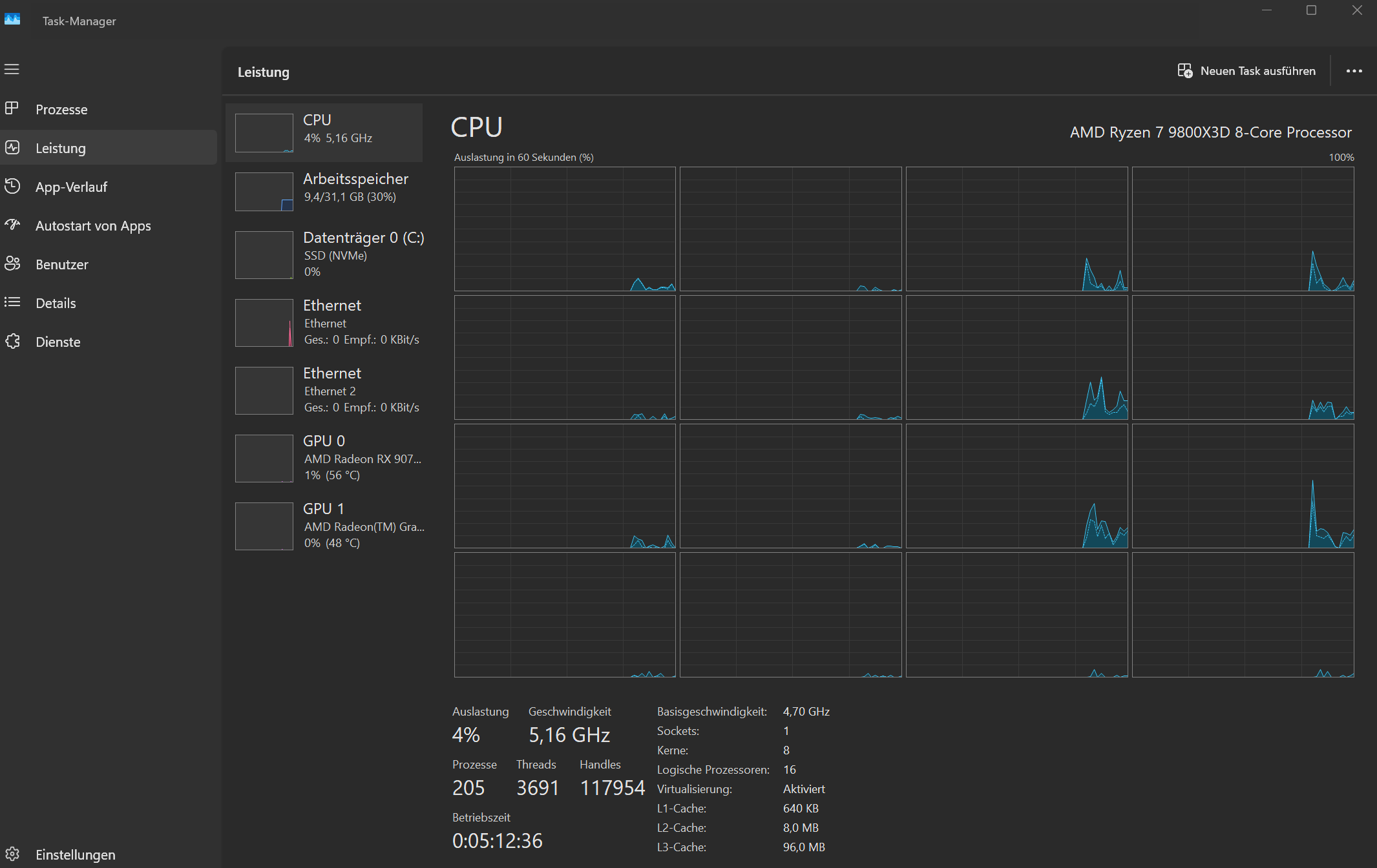This screenshot has width=1377, height=868.
Task: Go to the Prozesse page
Action: pos(109,109)
